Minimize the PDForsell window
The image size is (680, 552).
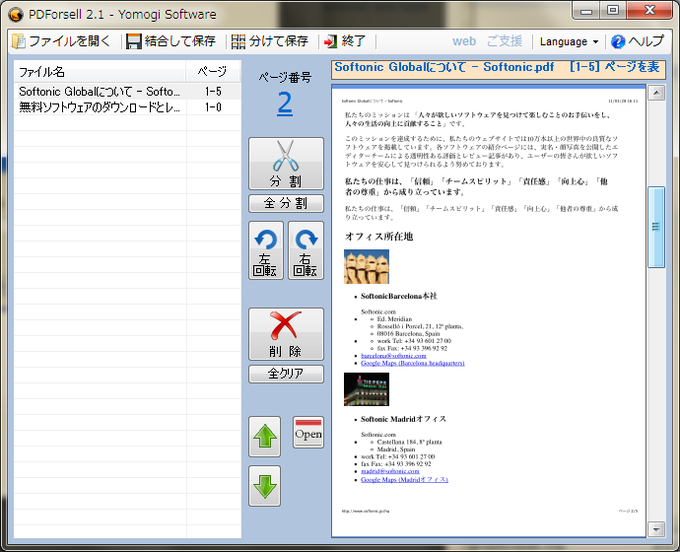click(x=586, y=10)
